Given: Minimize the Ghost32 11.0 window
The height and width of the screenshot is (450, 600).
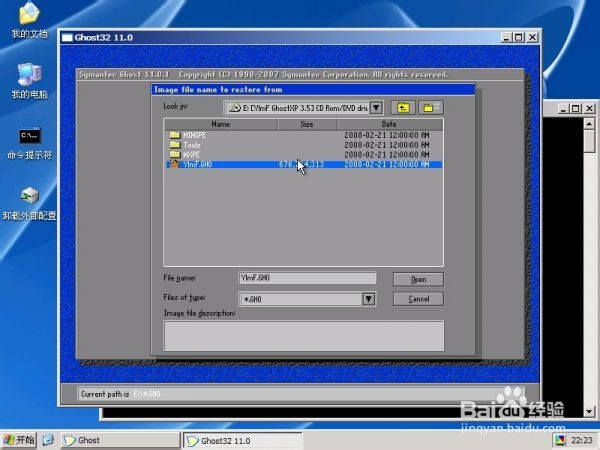Looking at the screenshot, I should (x=507, y=38).
